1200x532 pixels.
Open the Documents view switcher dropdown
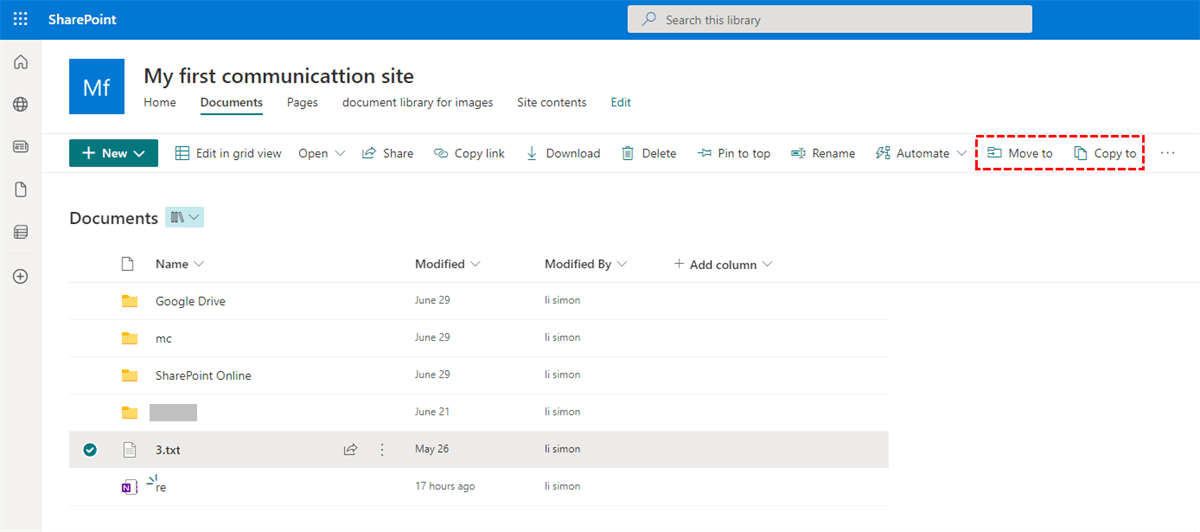click(x=185, y=218)
